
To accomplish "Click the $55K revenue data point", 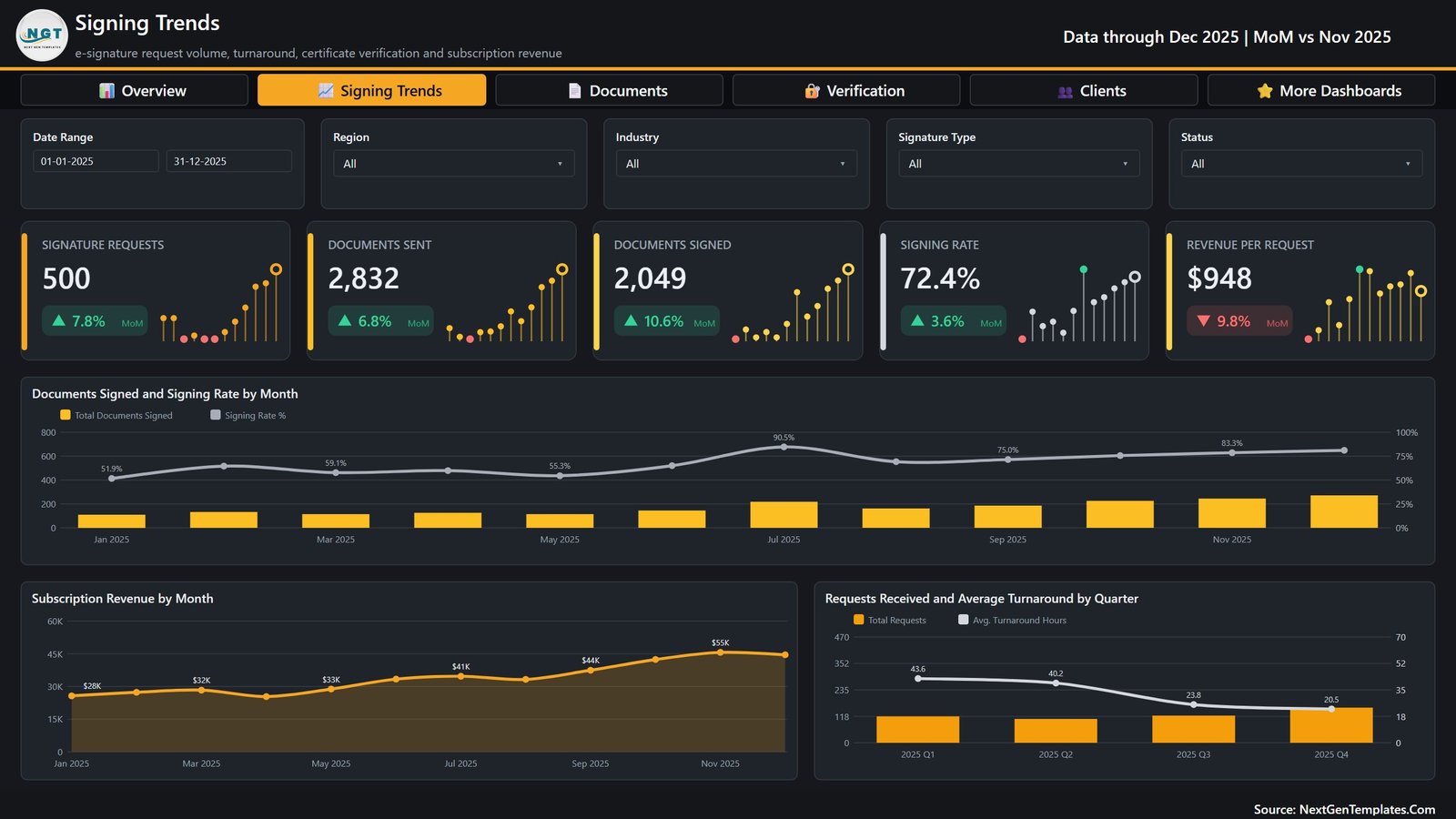I will pyautogui.click(x=720, y=652).
